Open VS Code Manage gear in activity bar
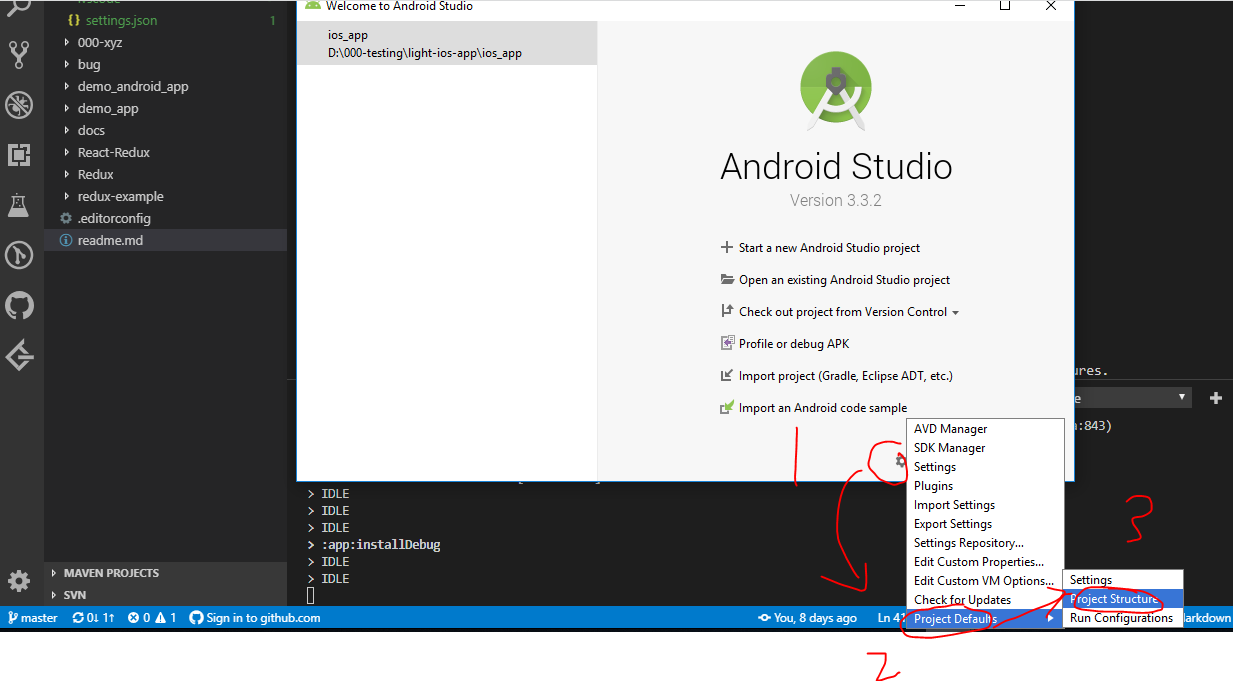This screenshot has height=681, width=1233. coord(19,581)
